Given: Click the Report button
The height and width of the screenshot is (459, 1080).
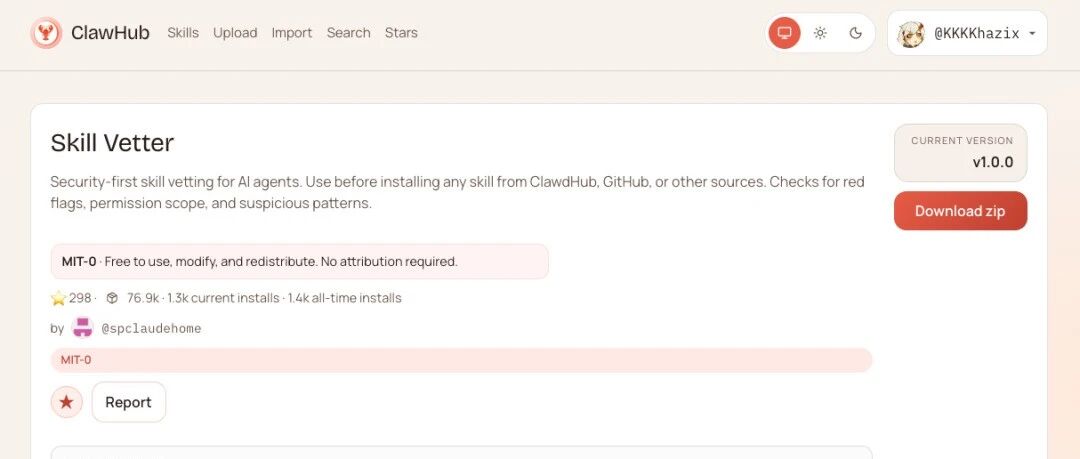Looking at the screenshot, I should tap(128, 402).
